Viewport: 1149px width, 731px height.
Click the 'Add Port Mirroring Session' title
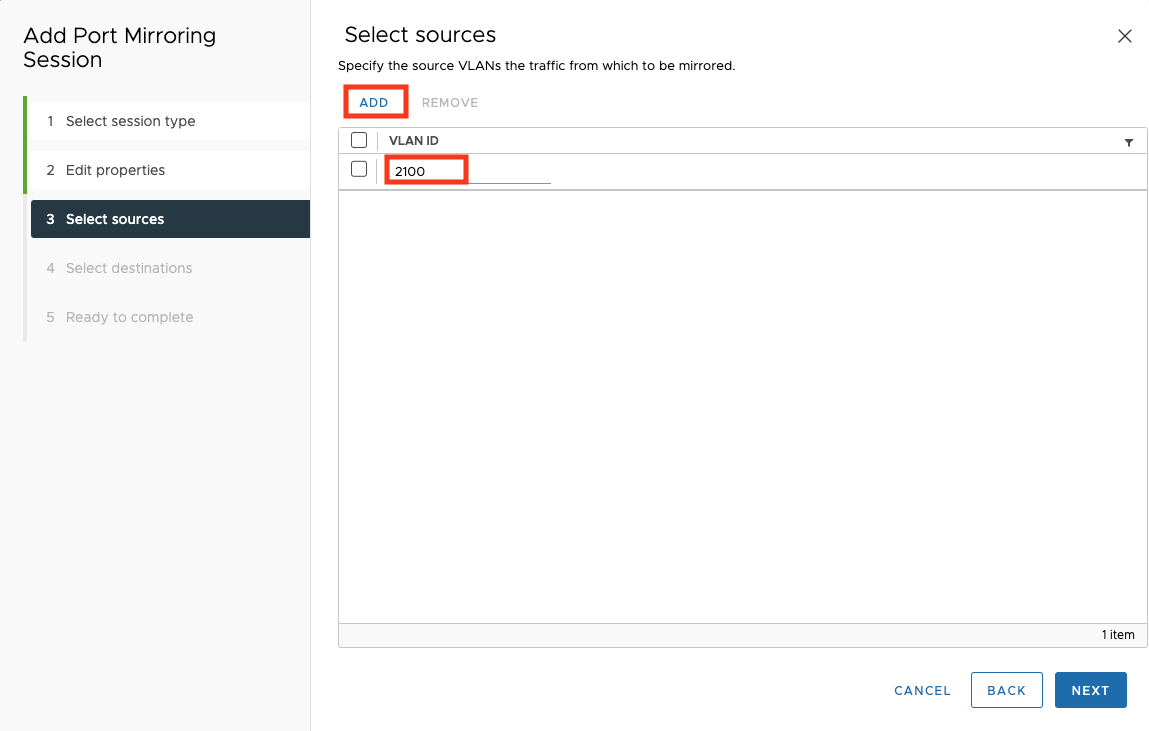click(119, 47)
